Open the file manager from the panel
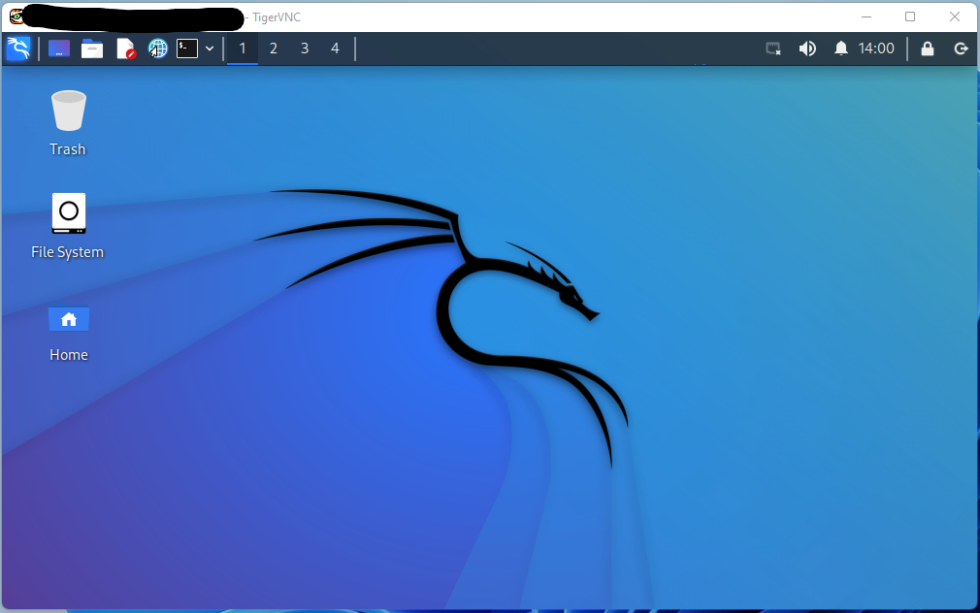 (92, 48)
